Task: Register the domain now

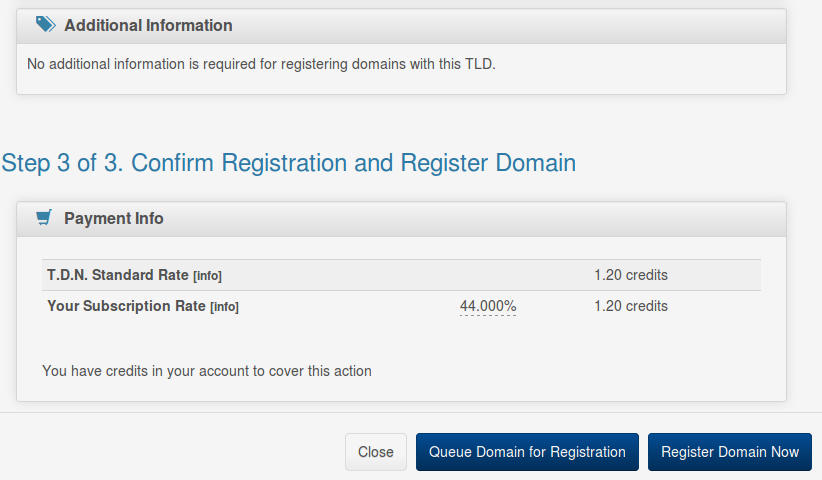Action: click(730, 452)
